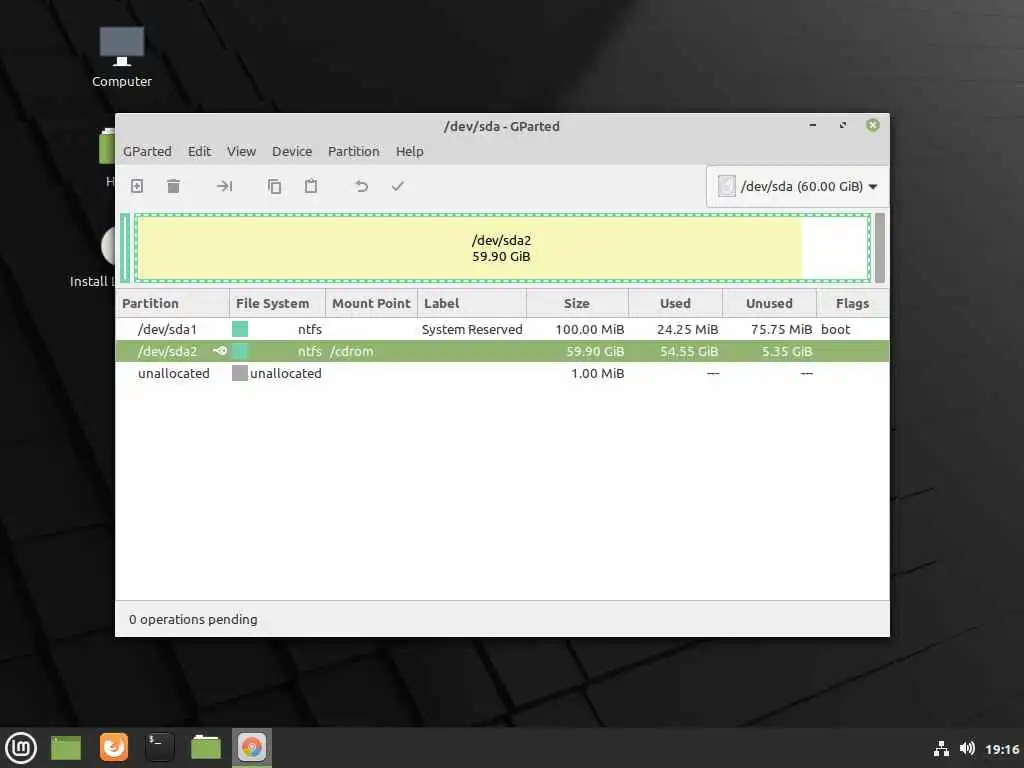1024x768 pixels.
Task: Click the ntfs color square for /dev/sda2
Action: 240,351
